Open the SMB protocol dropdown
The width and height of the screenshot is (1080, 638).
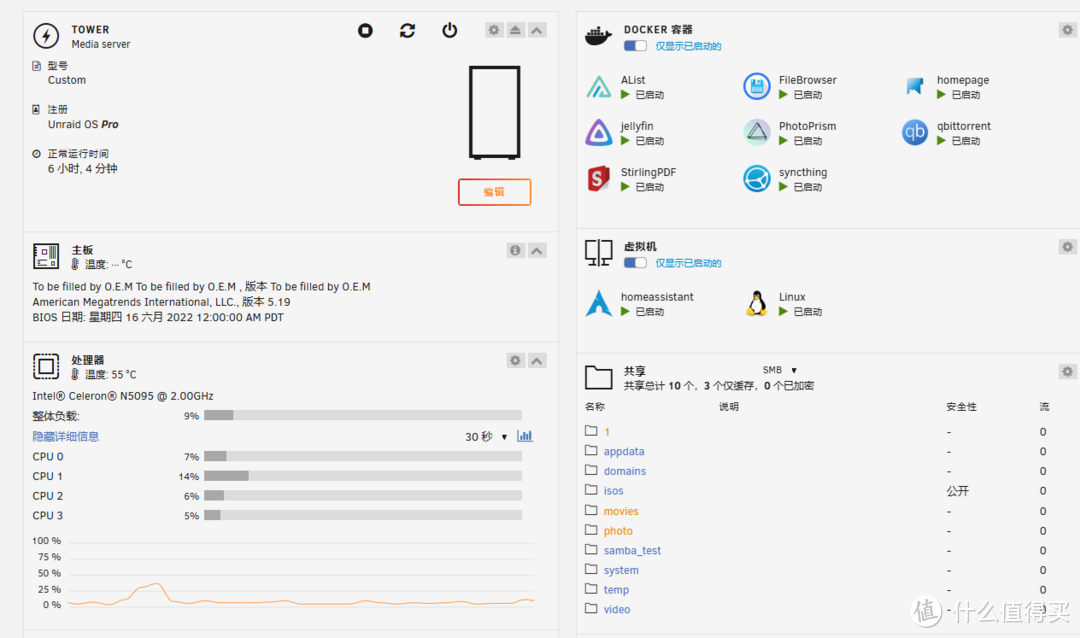pos(780,370)
